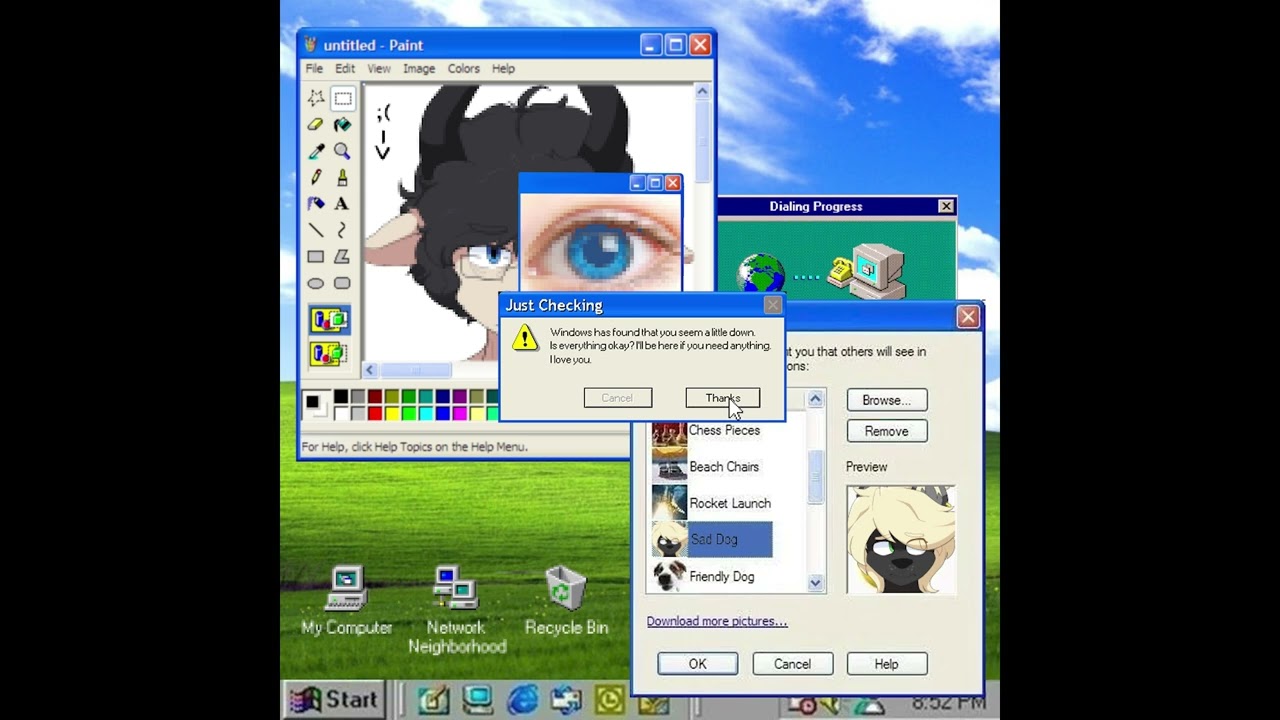Screen dimensions: 1280x720
Task: Activate the Magnifier tool in Paint
Action: click(x=342, y=151)
